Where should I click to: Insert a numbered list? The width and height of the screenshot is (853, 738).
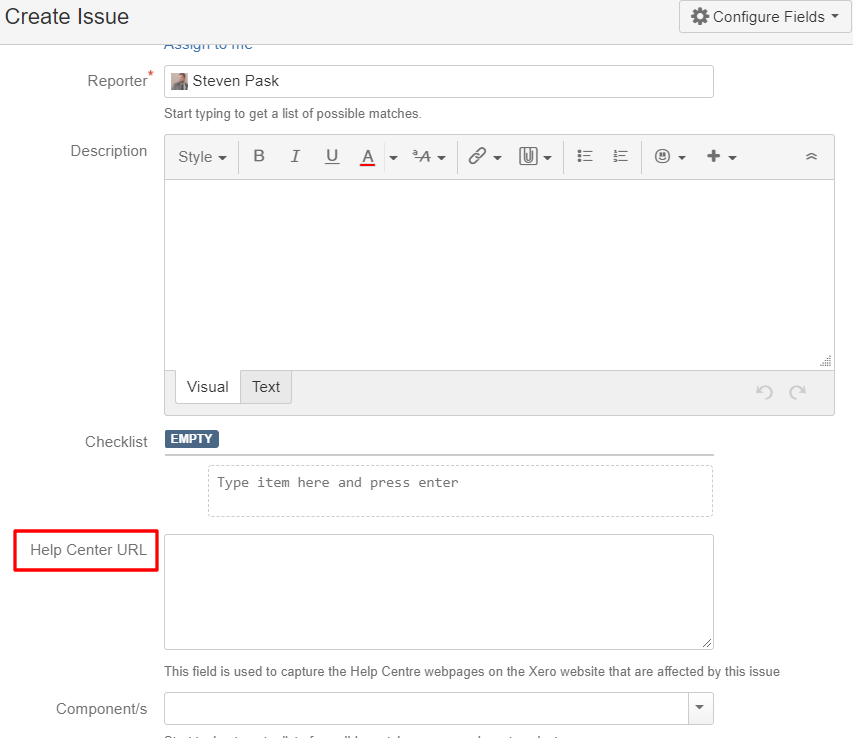coord(620,156)
